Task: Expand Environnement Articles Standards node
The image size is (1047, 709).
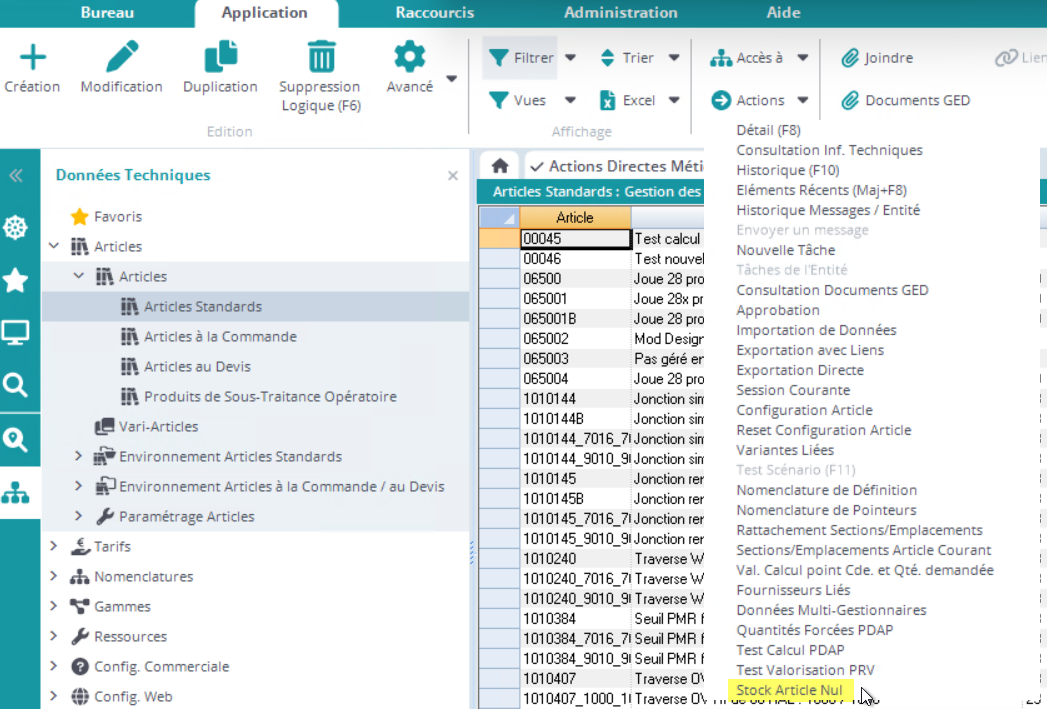Action: (x=79, y=456)
